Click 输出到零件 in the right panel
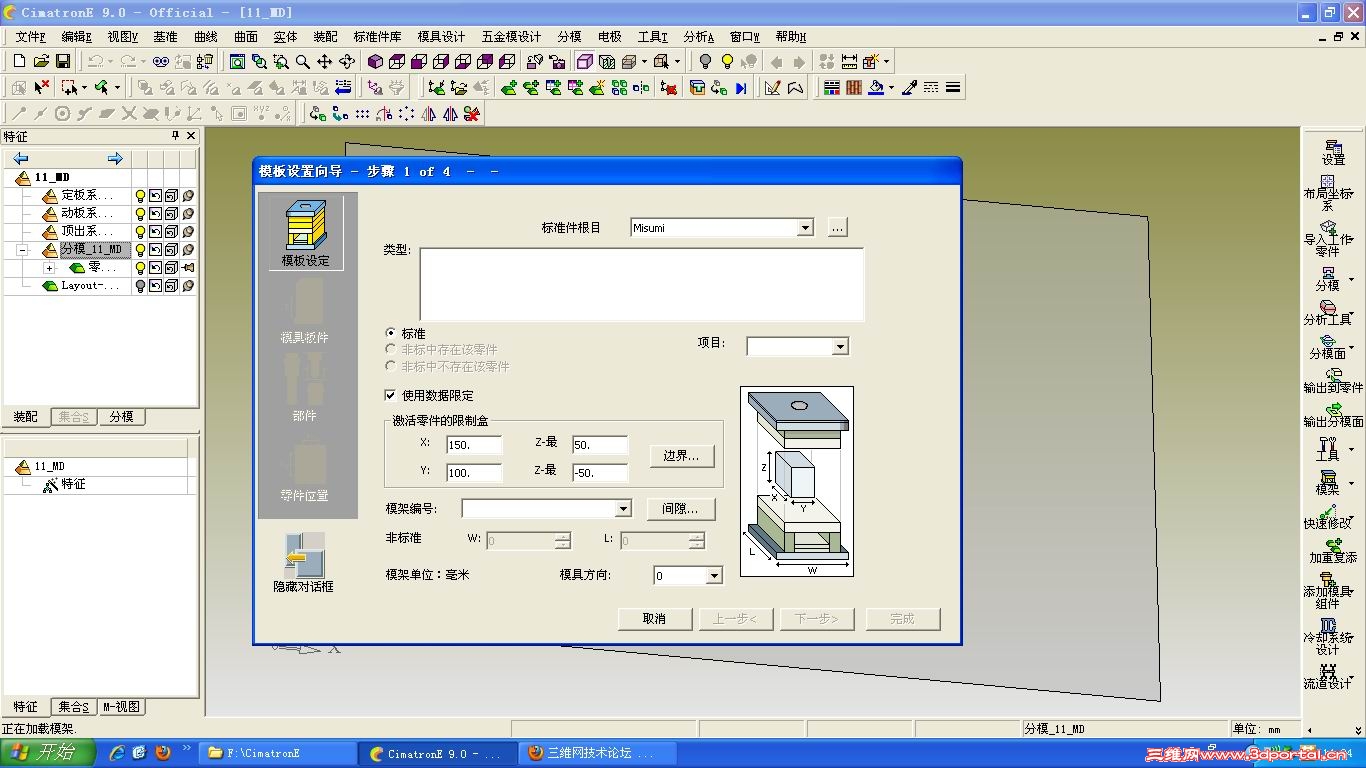1366x768 pixels. (x=1333, y=381)
